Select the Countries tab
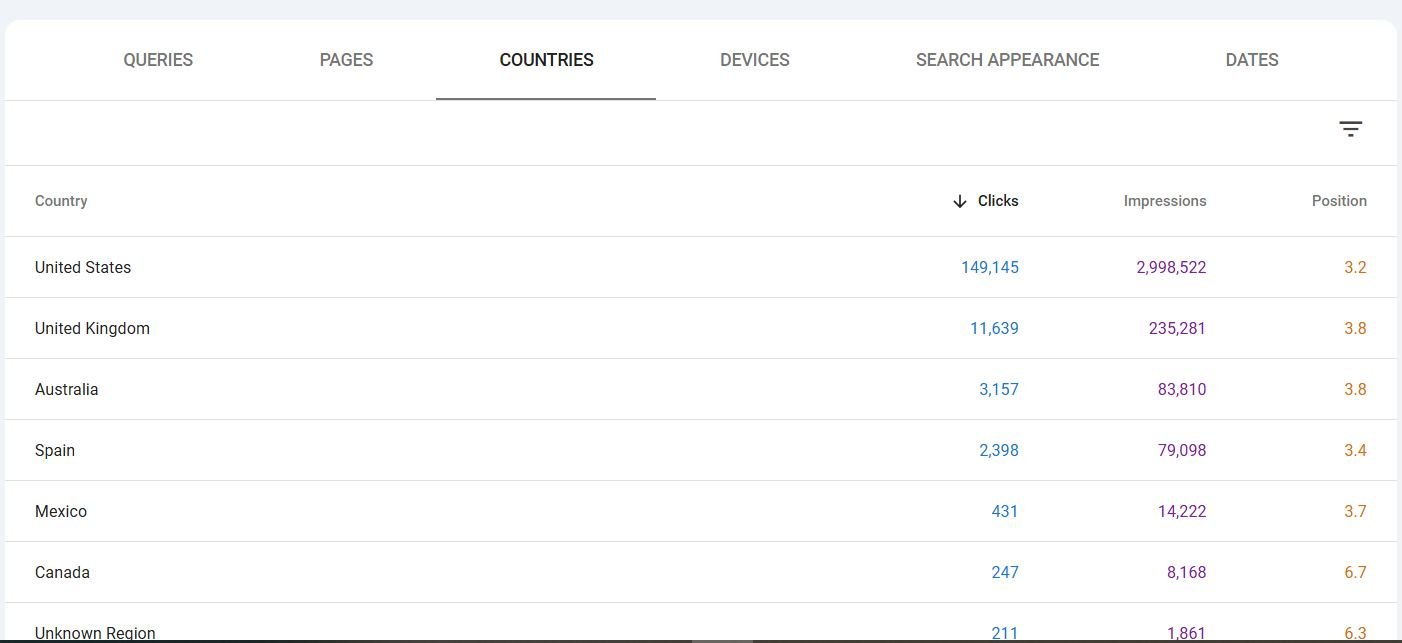This screenshot has width=1402, height=643. point(546,60)
